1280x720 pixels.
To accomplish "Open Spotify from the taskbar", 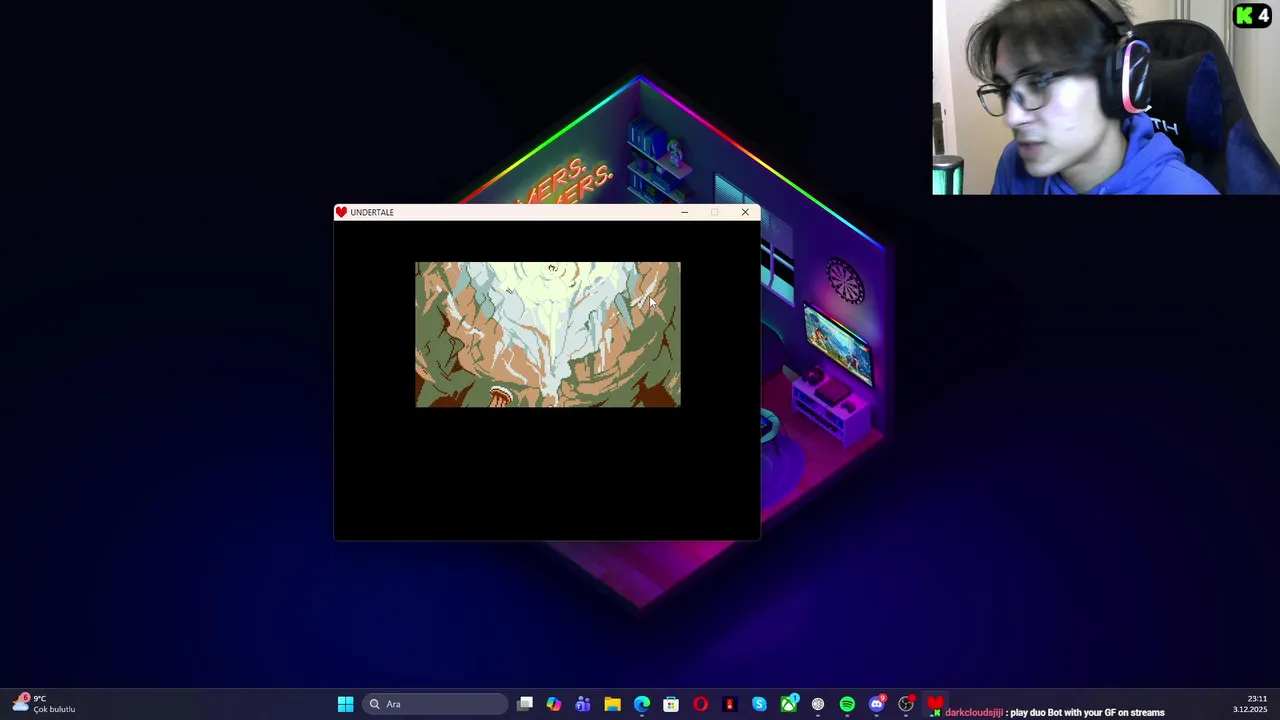I will point(847,704).
